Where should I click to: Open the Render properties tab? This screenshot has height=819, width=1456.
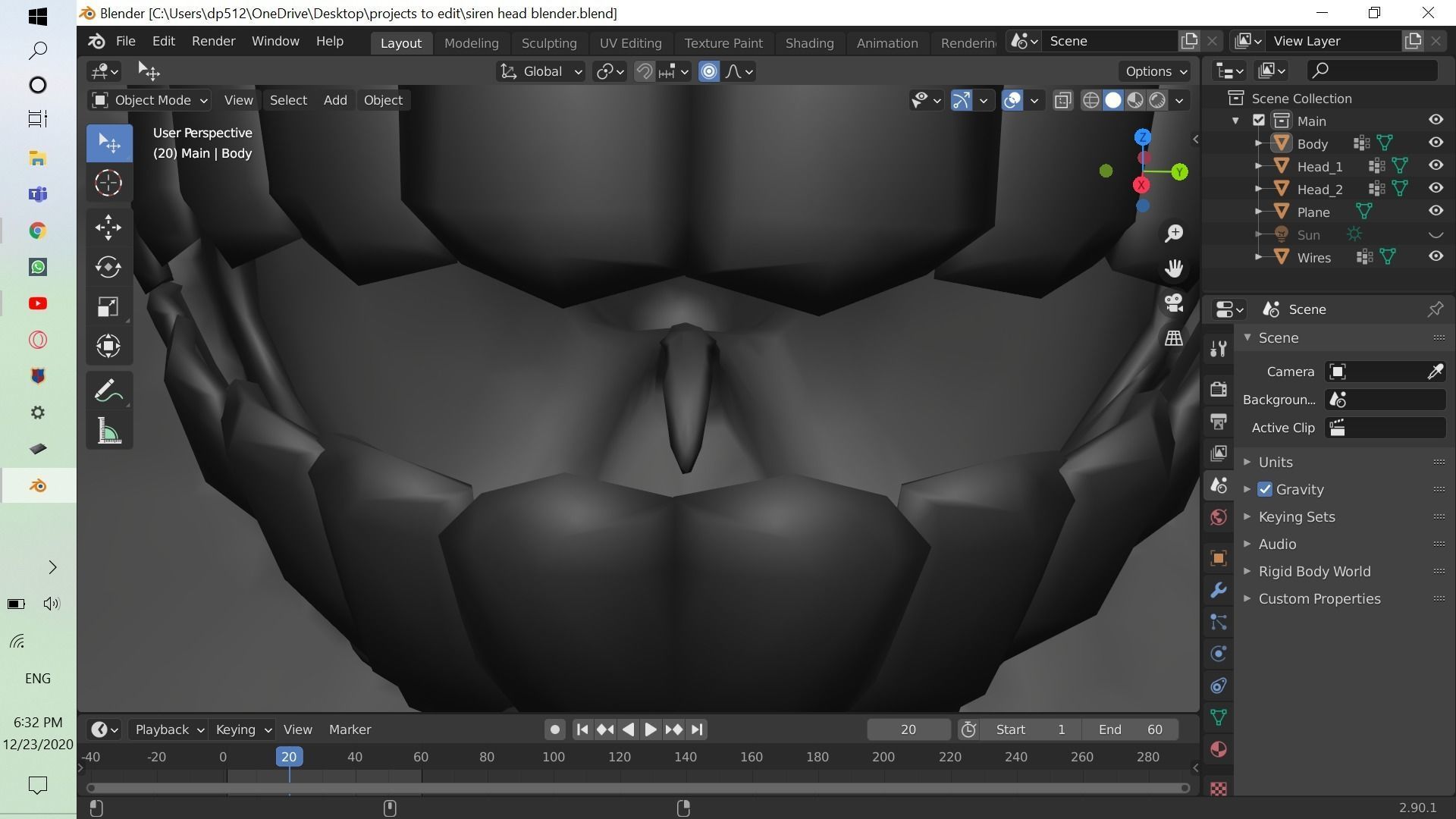1219,389
